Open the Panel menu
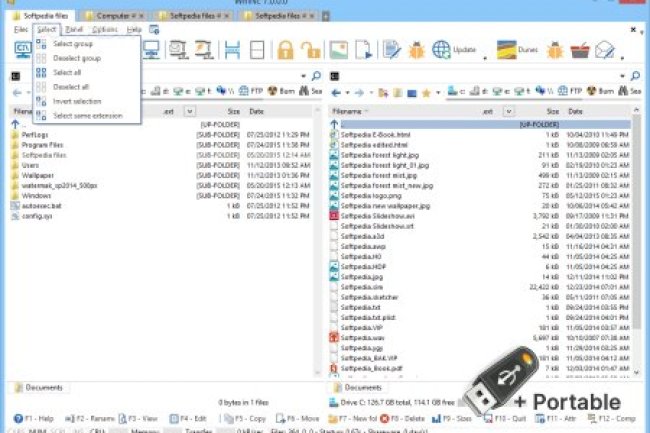Viewport: 650px width, 433px height. 74,29
